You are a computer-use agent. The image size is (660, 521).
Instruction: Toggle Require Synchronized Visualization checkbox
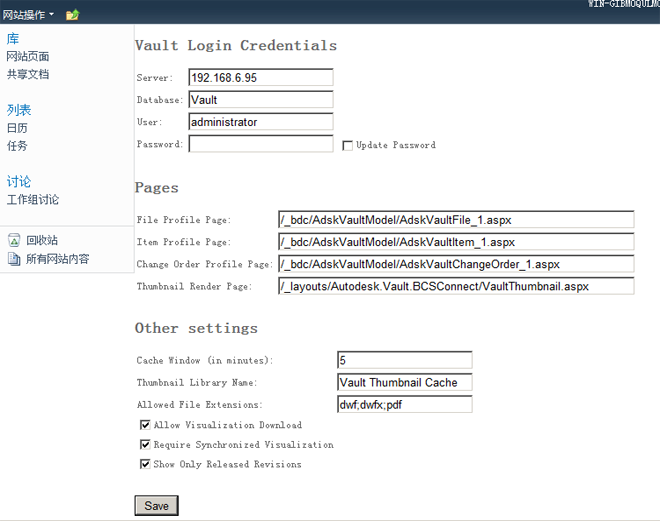(x=145, y=444)
